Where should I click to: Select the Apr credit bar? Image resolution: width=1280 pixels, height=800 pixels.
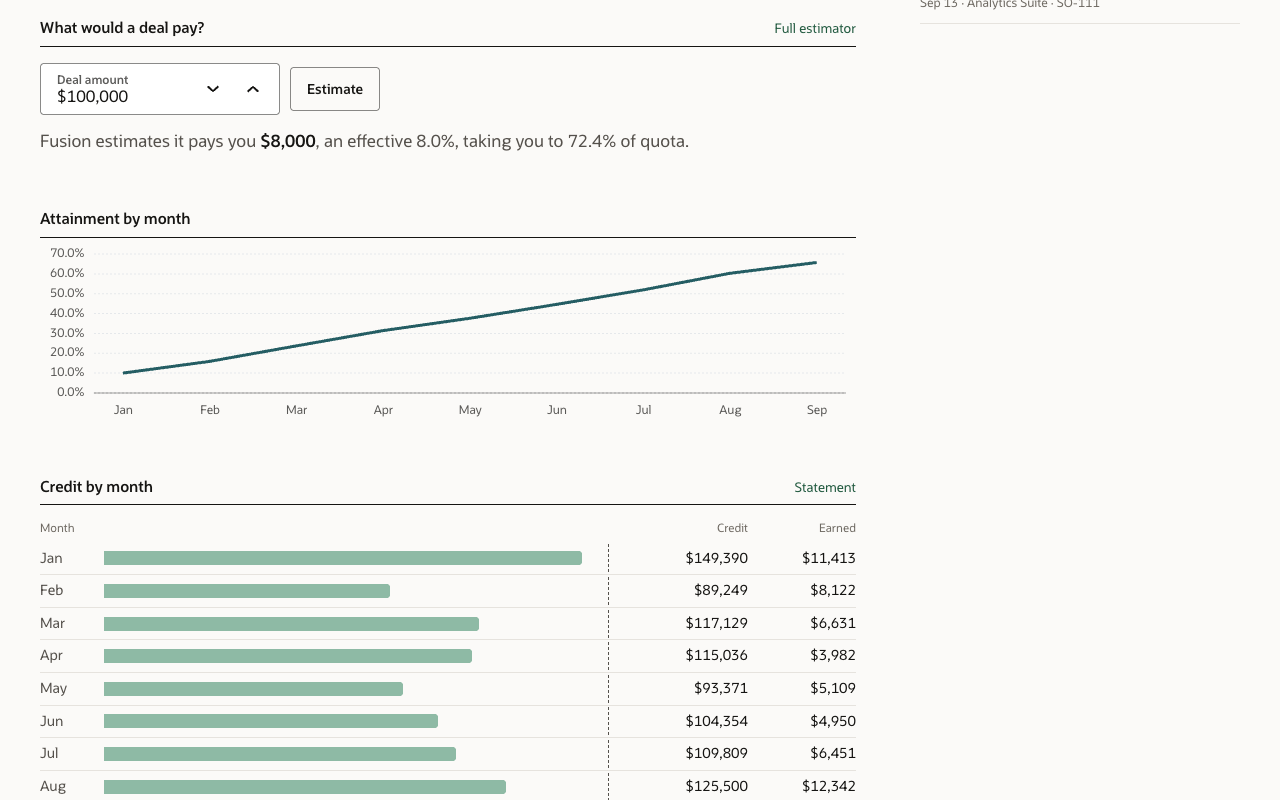tap(288, 656)
